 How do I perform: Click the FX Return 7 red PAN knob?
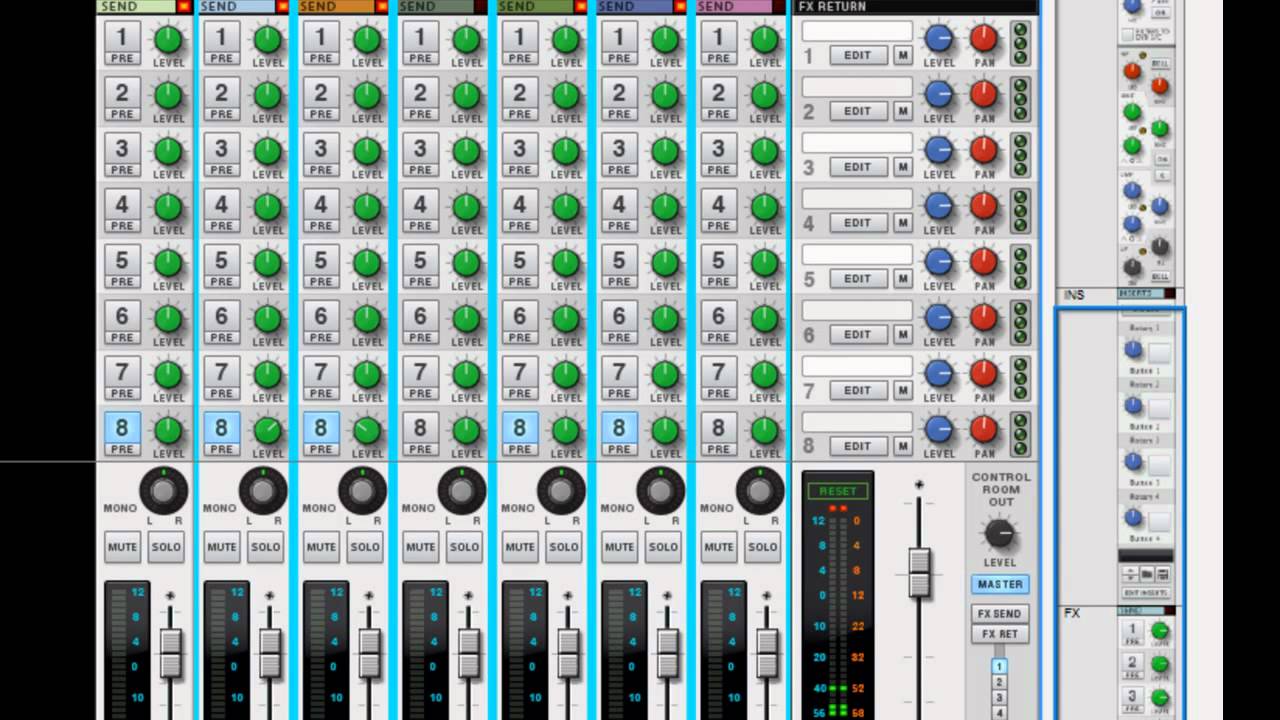tap(984, 375)
